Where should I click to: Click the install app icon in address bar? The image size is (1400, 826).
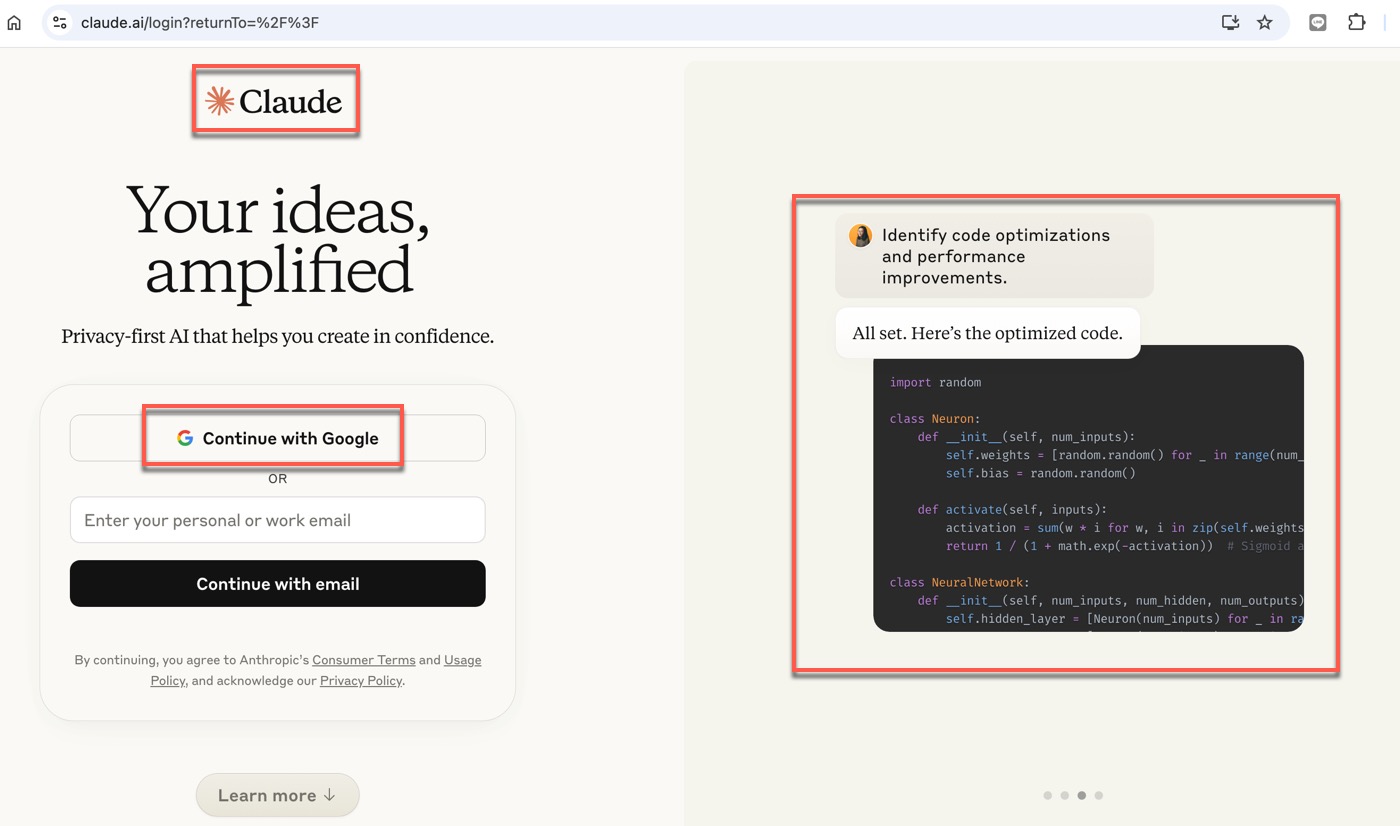click(1231, 22)
